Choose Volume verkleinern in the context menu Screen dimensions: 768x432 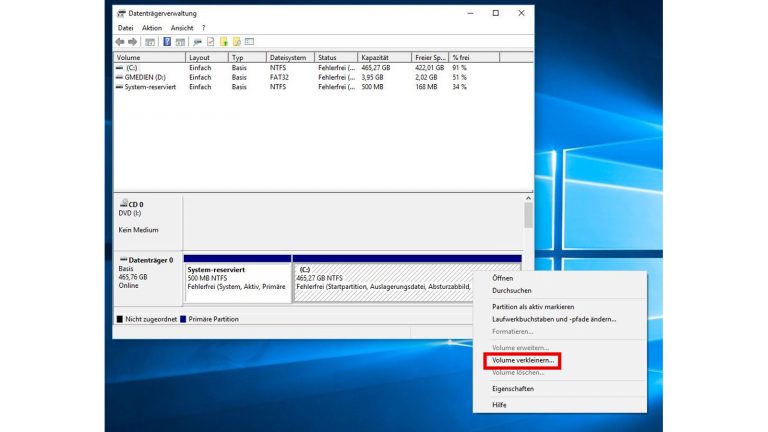[522, 360]
